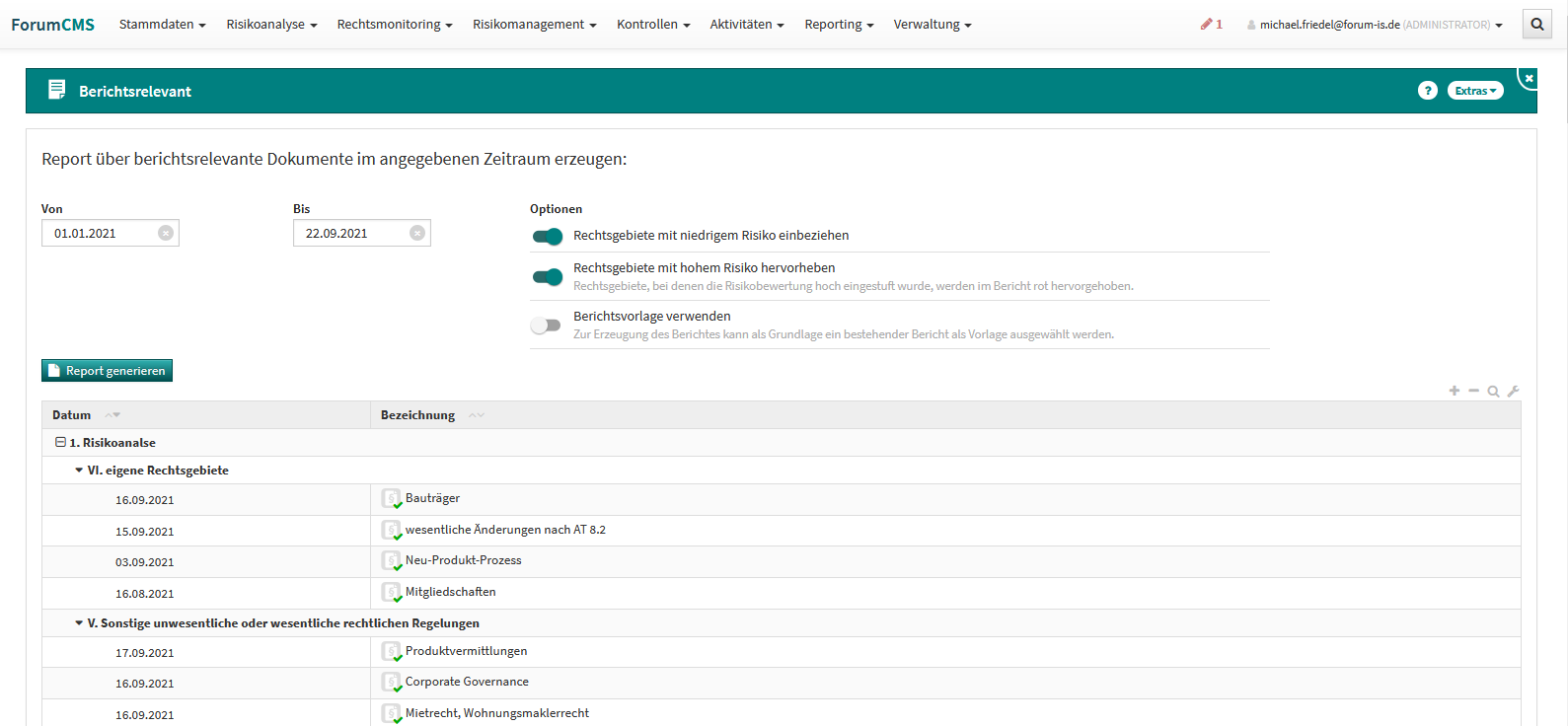Click the table search magnifier icon
Image resolution: width=1568 pixels, height=726 pixels.
(x=1493, y=392)
